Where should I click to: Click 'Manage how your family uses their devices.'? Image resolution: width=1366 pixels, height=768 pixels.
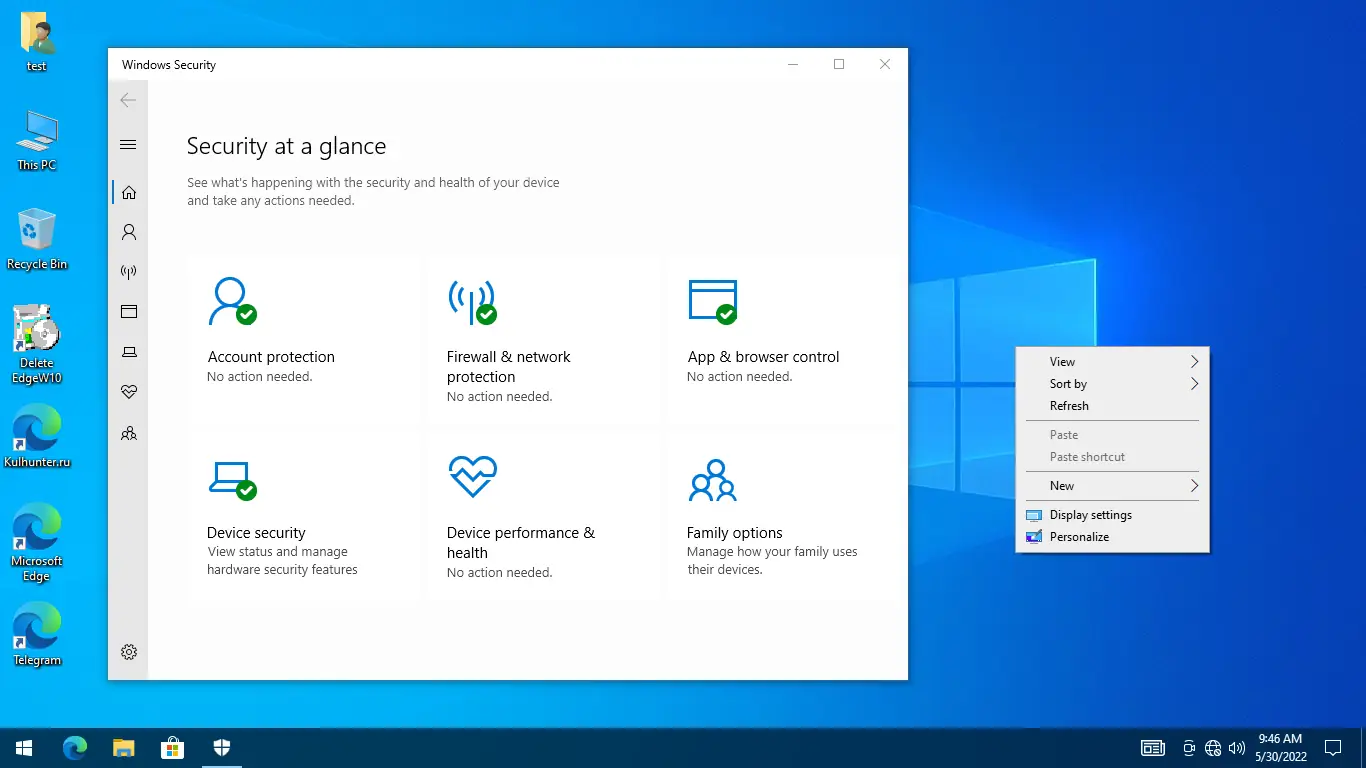pyautogui.click(x=772, y=561)
